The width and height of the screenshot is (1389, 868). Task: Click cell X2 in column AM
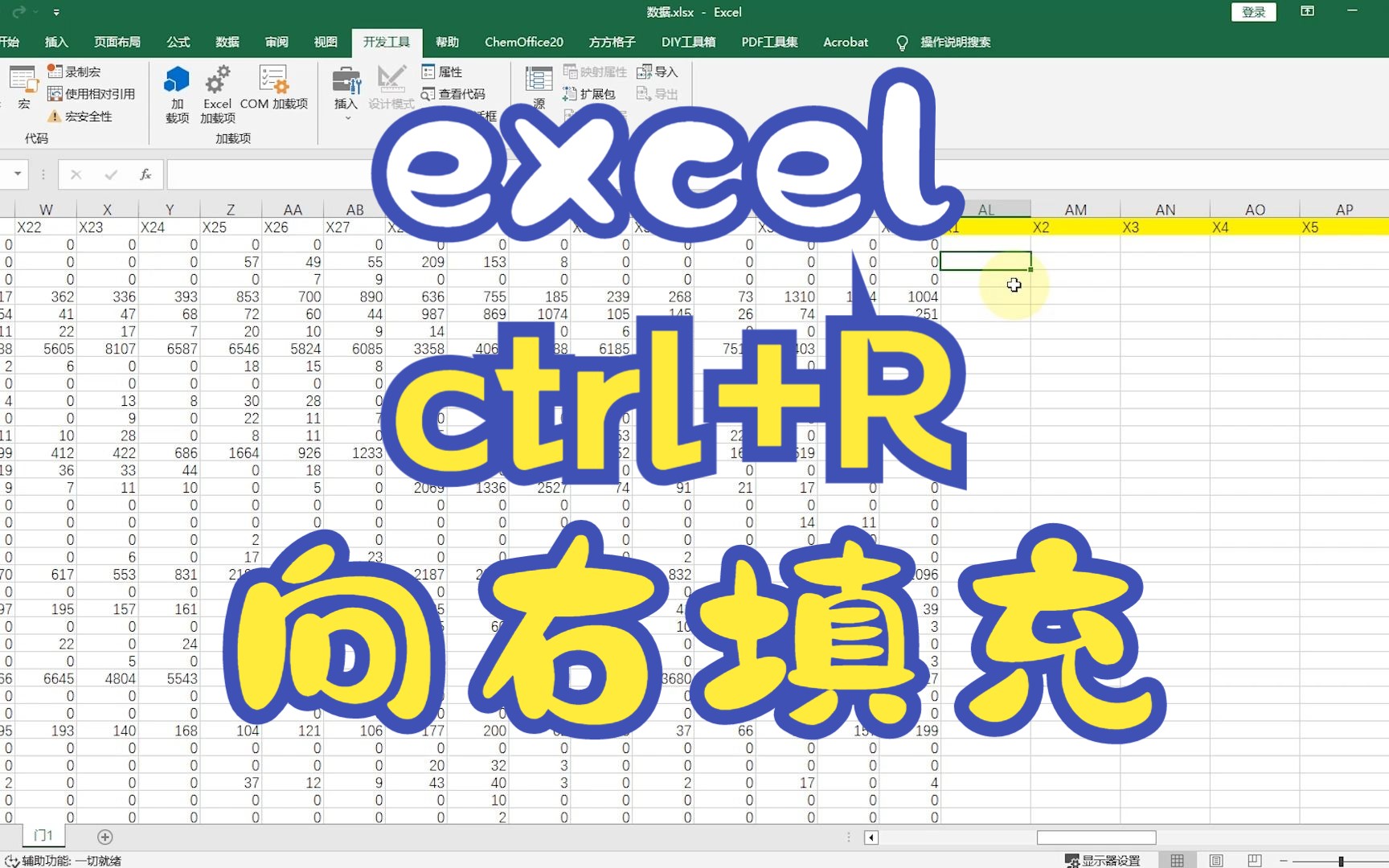click(1076, 227)
